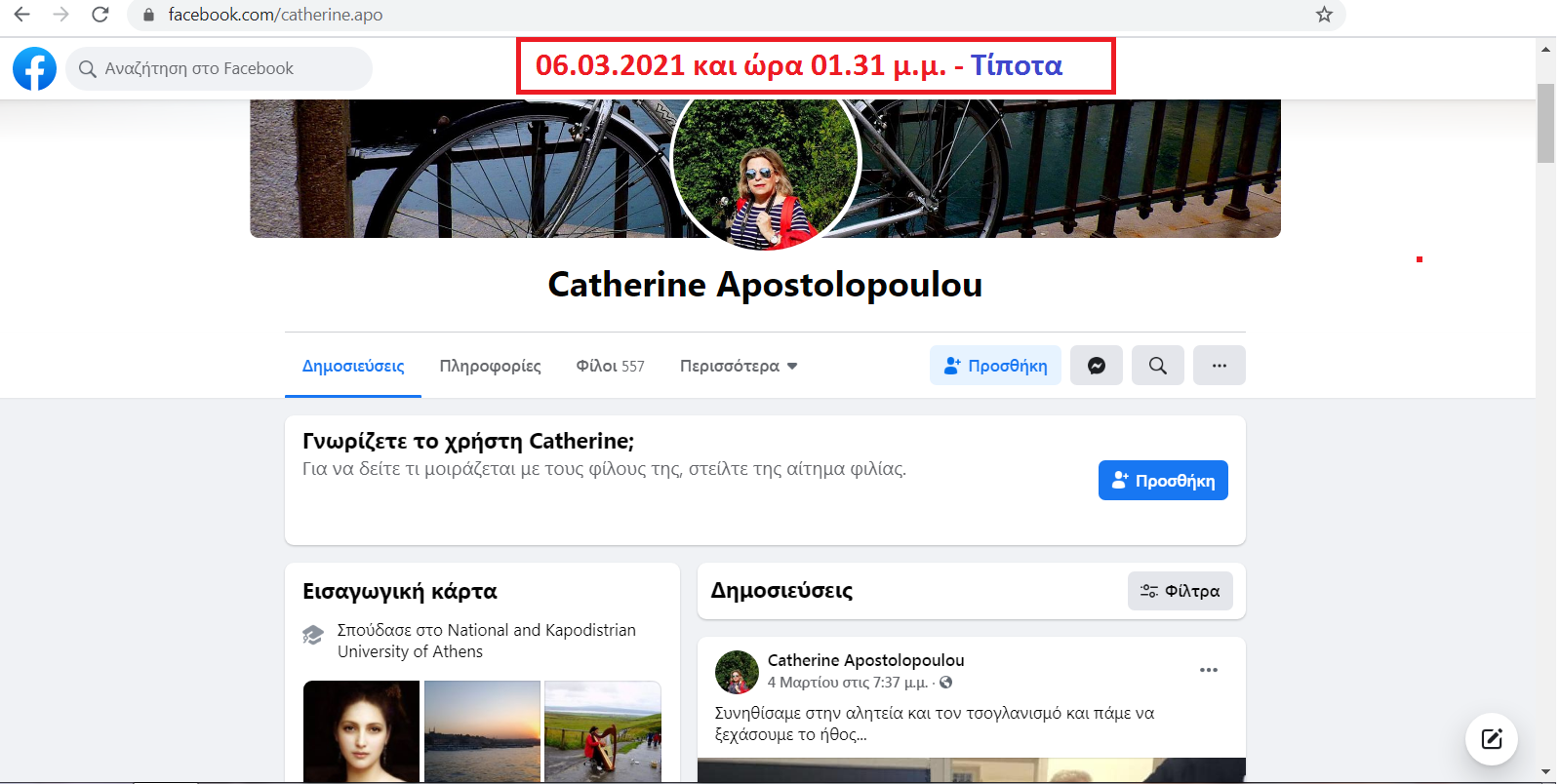Open the Φίλοι 557 tab

click(x=610, y=366)
